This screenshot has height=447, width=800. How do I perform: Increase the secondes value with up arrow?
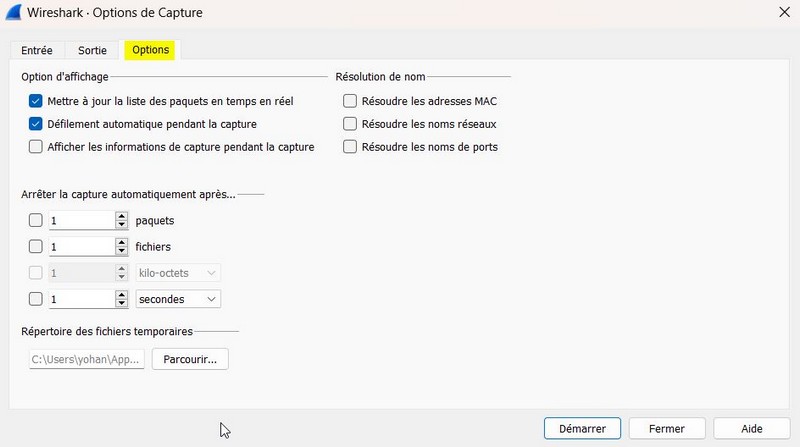(121, 295)
